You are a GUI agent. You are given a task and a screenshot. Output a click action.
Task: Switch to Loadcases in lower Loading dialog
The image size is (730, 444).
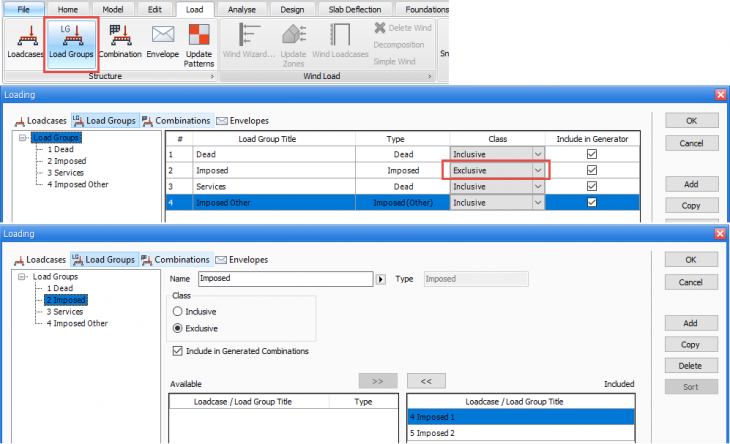coord(40,260)
